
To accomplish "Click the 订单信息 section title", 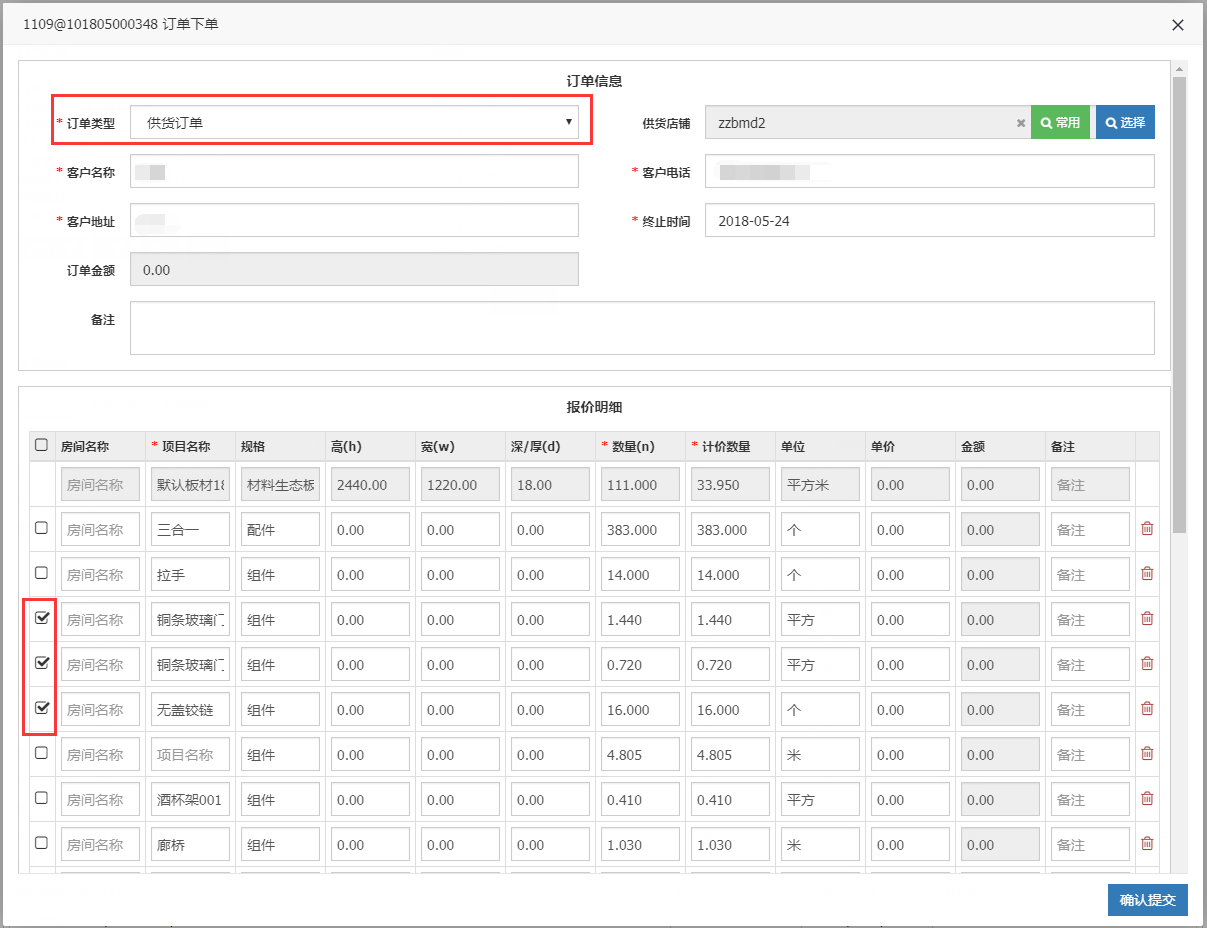I will coord(595,81).
